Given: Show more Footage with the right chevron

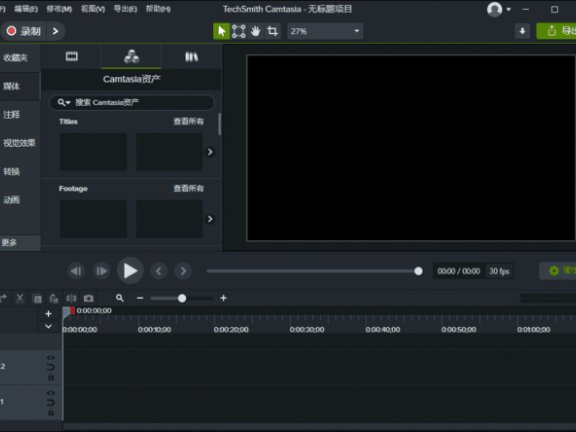Looking at the screenshot, I should click(x=210, y=219).
